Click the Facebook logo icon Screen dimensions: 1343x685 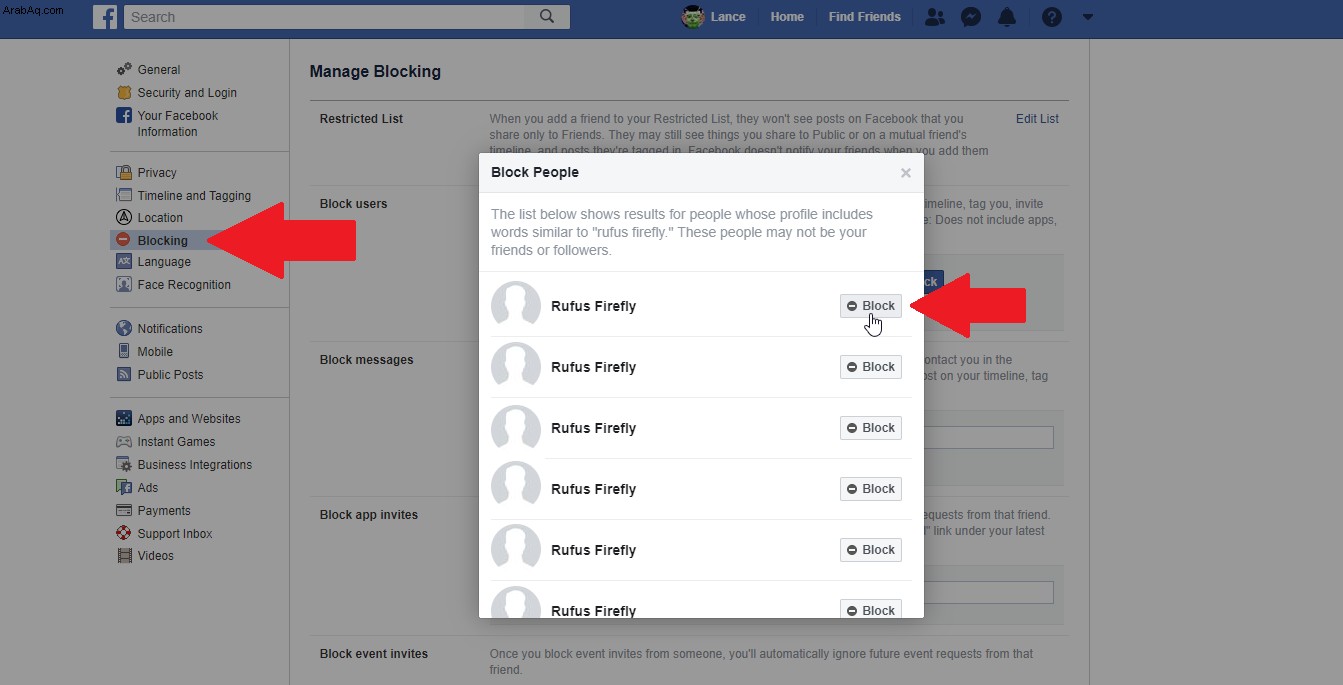point(105,17)
